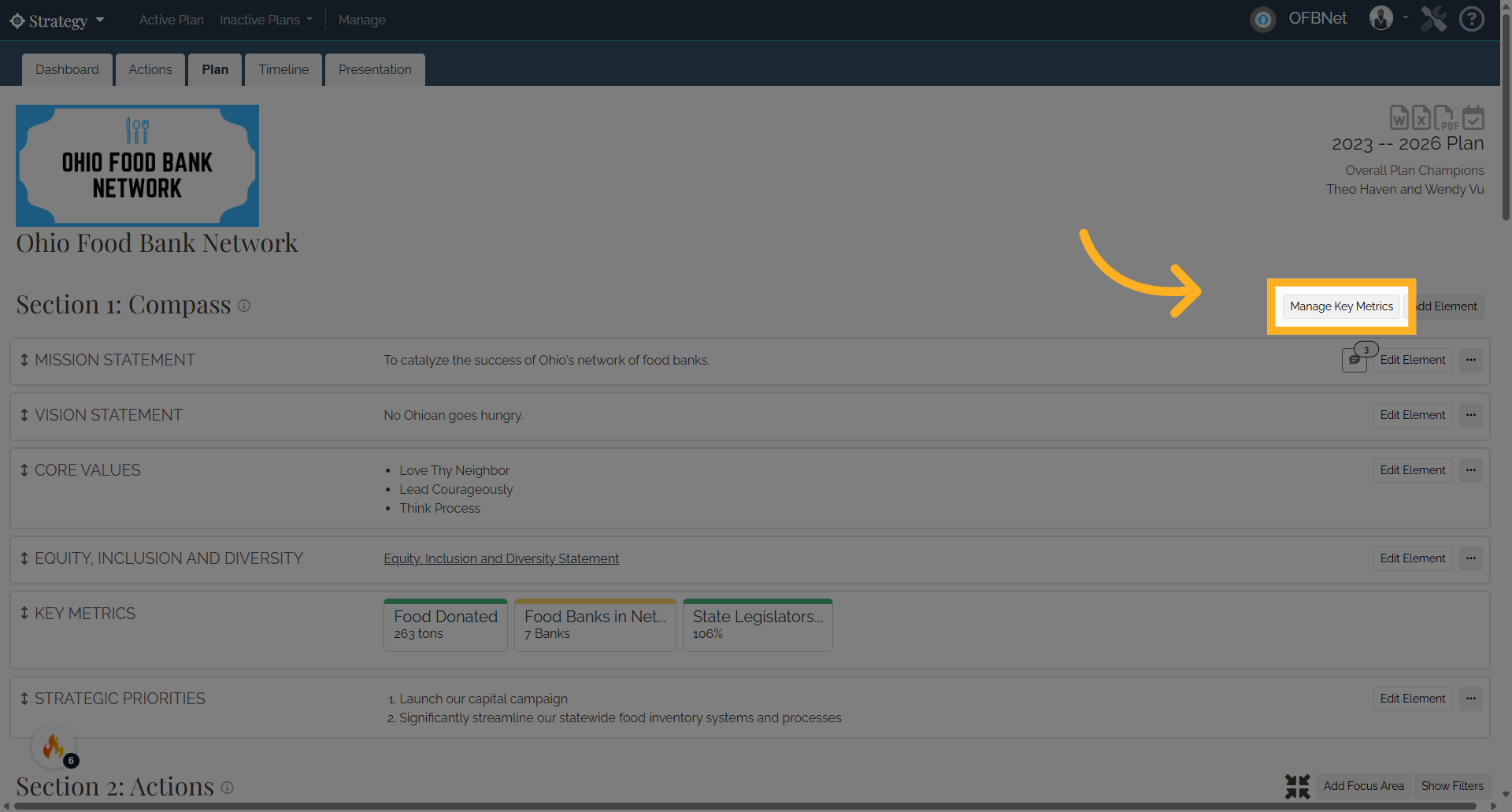Edit the Core Values element
Viewport: 1512px width, 812px height.
click(x=1413, y=470)
